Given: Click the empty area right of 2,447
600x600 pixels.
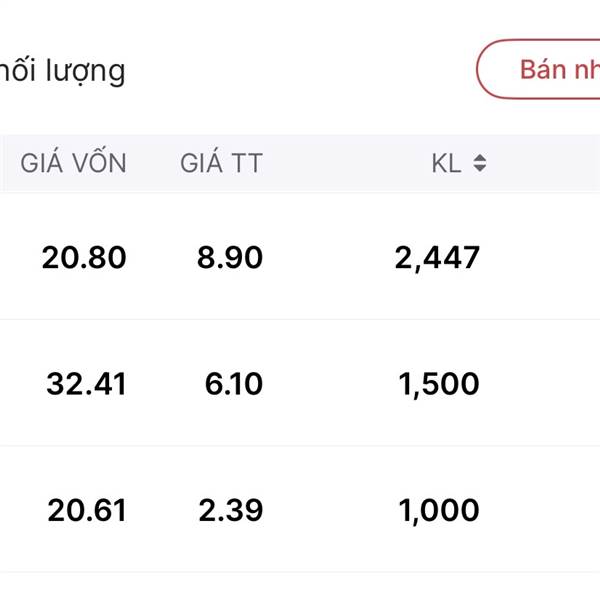Looking at the screenshot, I should 545,258.
